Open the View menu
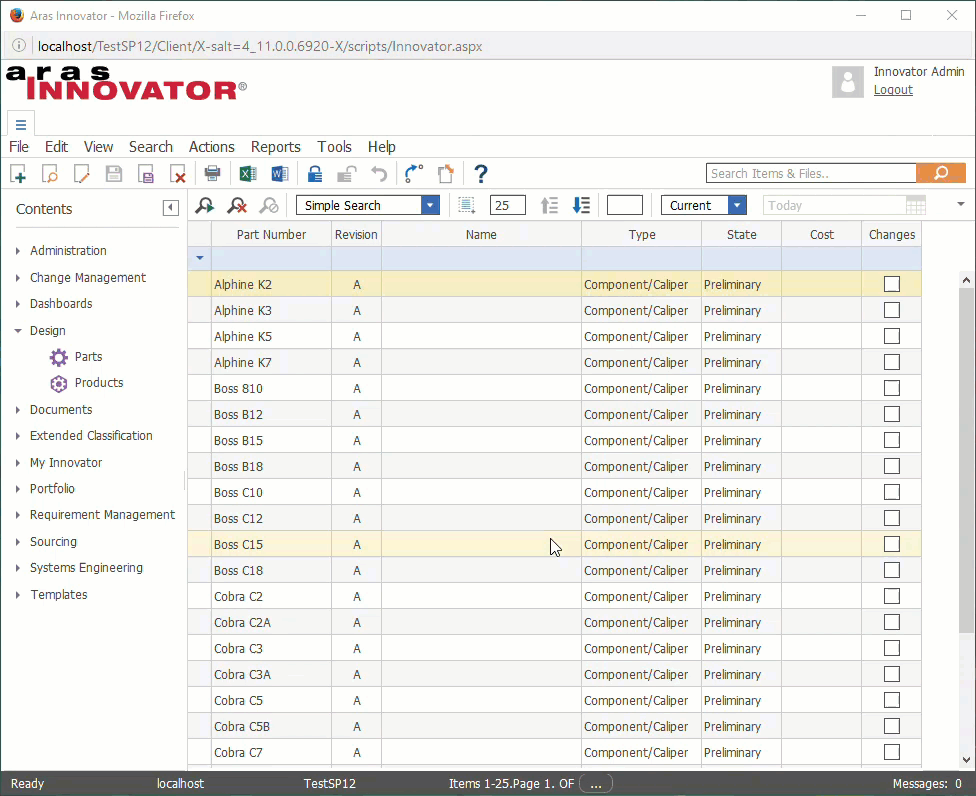Image resolution: width=976 pixels, height=796 pixels. (x=98, y=147)
